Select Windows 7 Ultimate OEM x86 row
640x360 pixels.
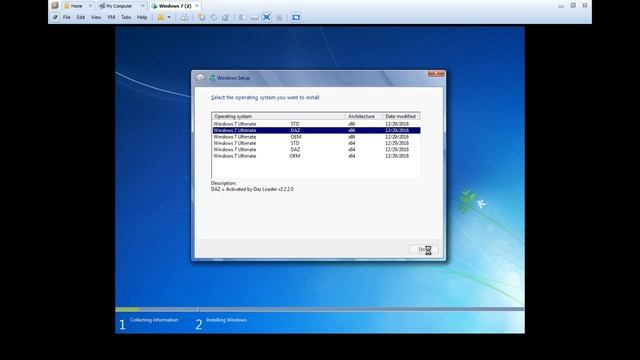[x=316, y=137]
